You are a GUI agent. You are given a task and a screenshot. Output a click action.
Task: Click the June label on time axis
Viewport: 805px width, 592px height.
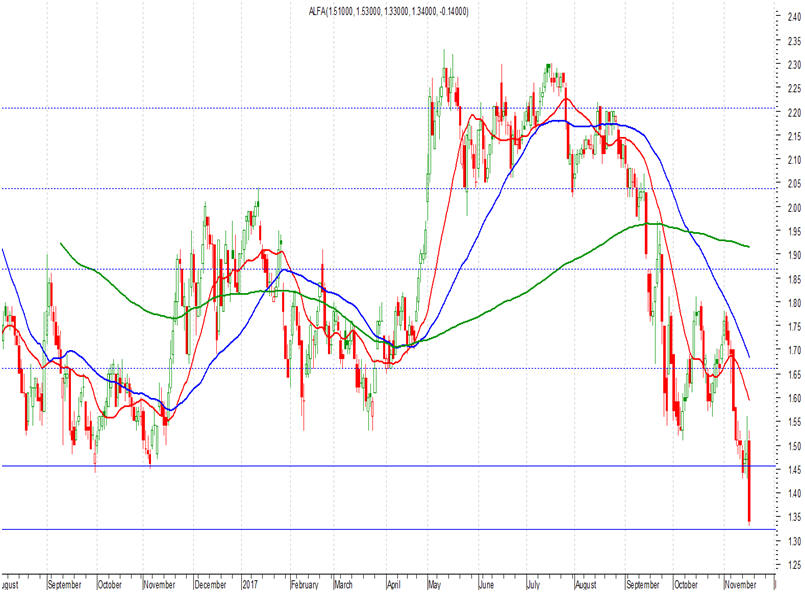[486, 584]
